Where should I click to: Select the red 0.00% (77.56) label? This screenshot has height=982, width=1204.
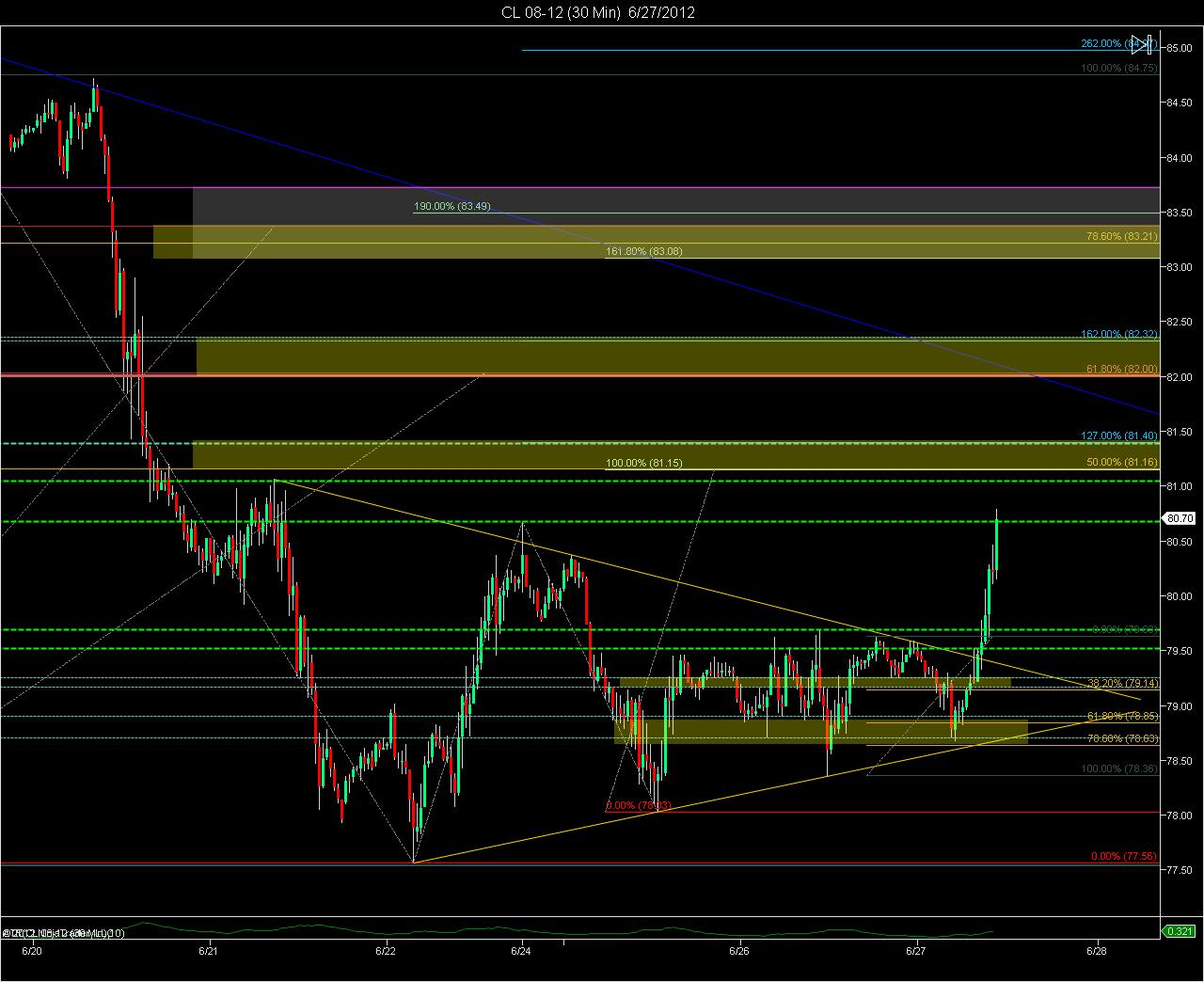click(x=1124, y=857)
